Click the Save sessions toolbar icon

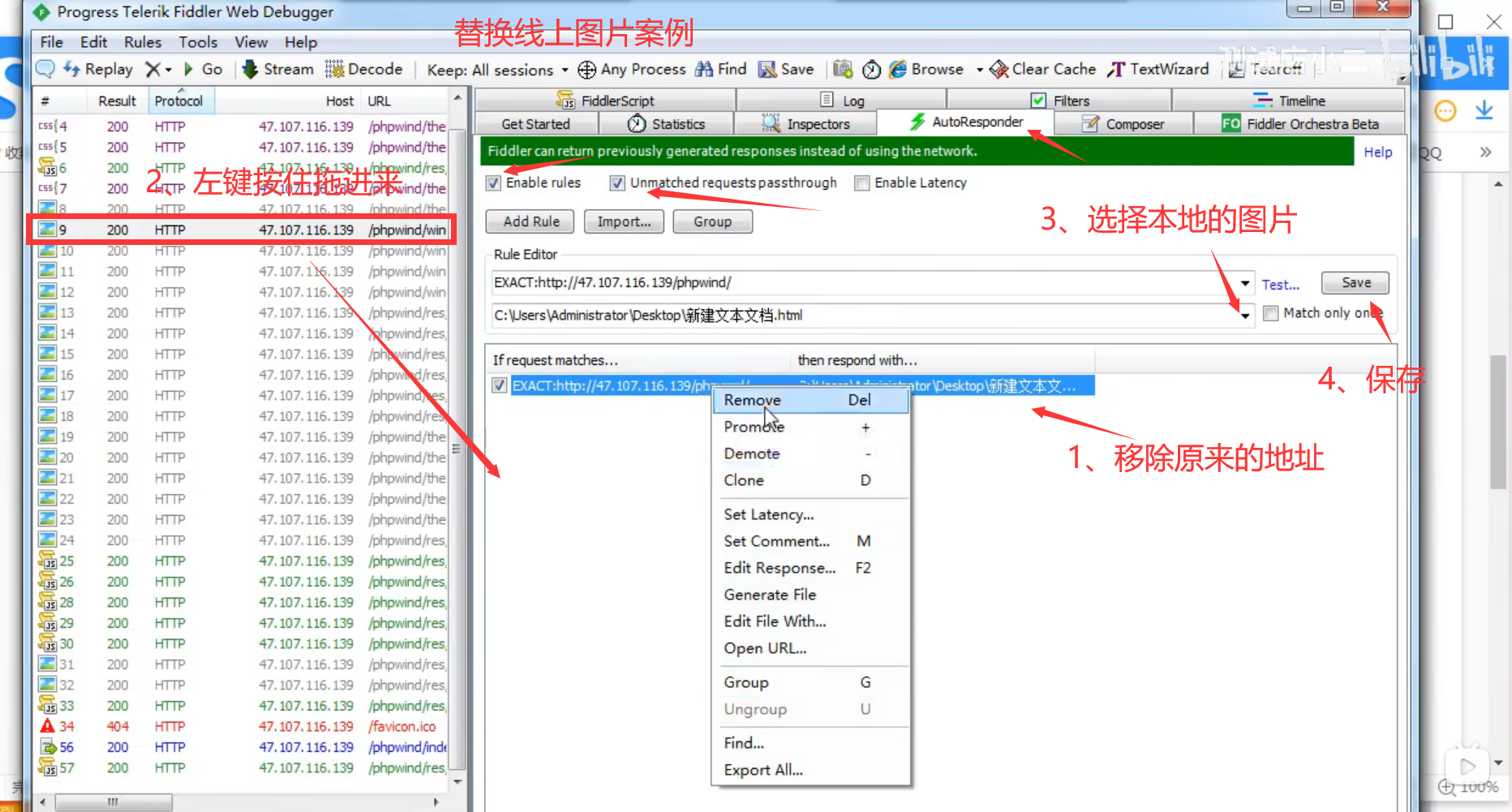(786, 69)
